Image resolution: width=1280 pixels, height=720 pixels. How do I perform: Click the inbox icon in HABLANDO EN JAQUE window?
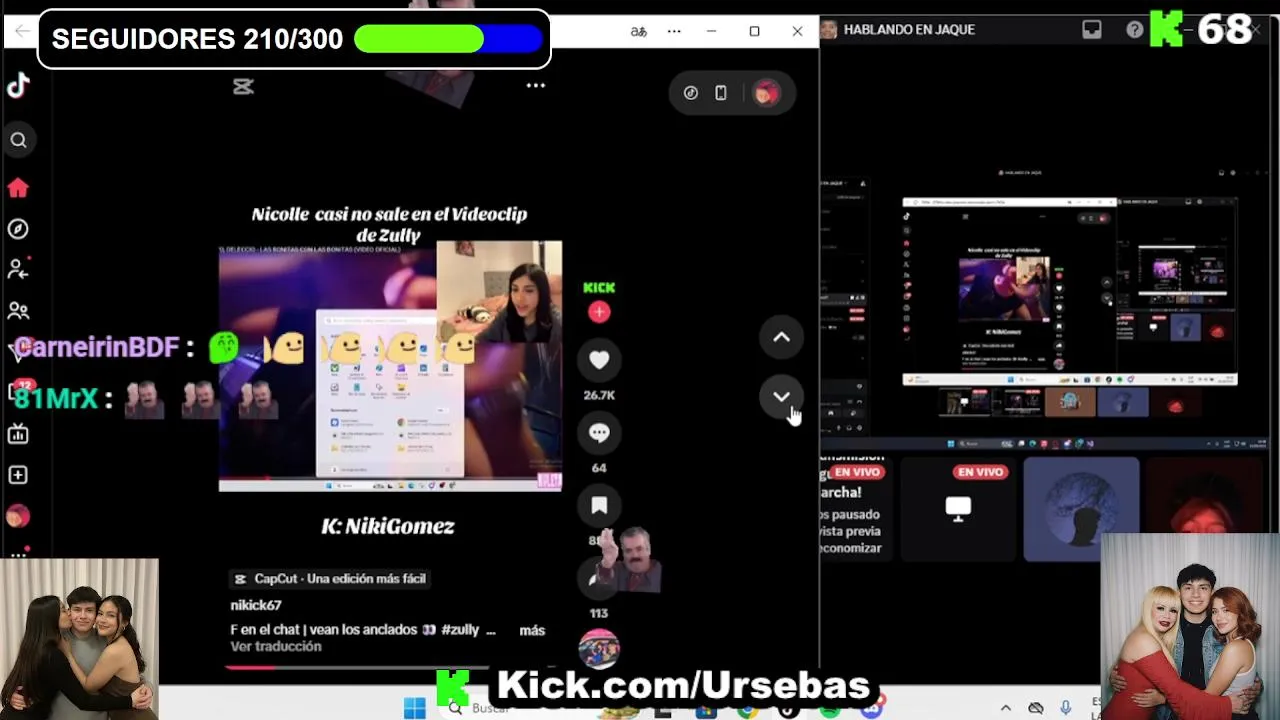1091,30
